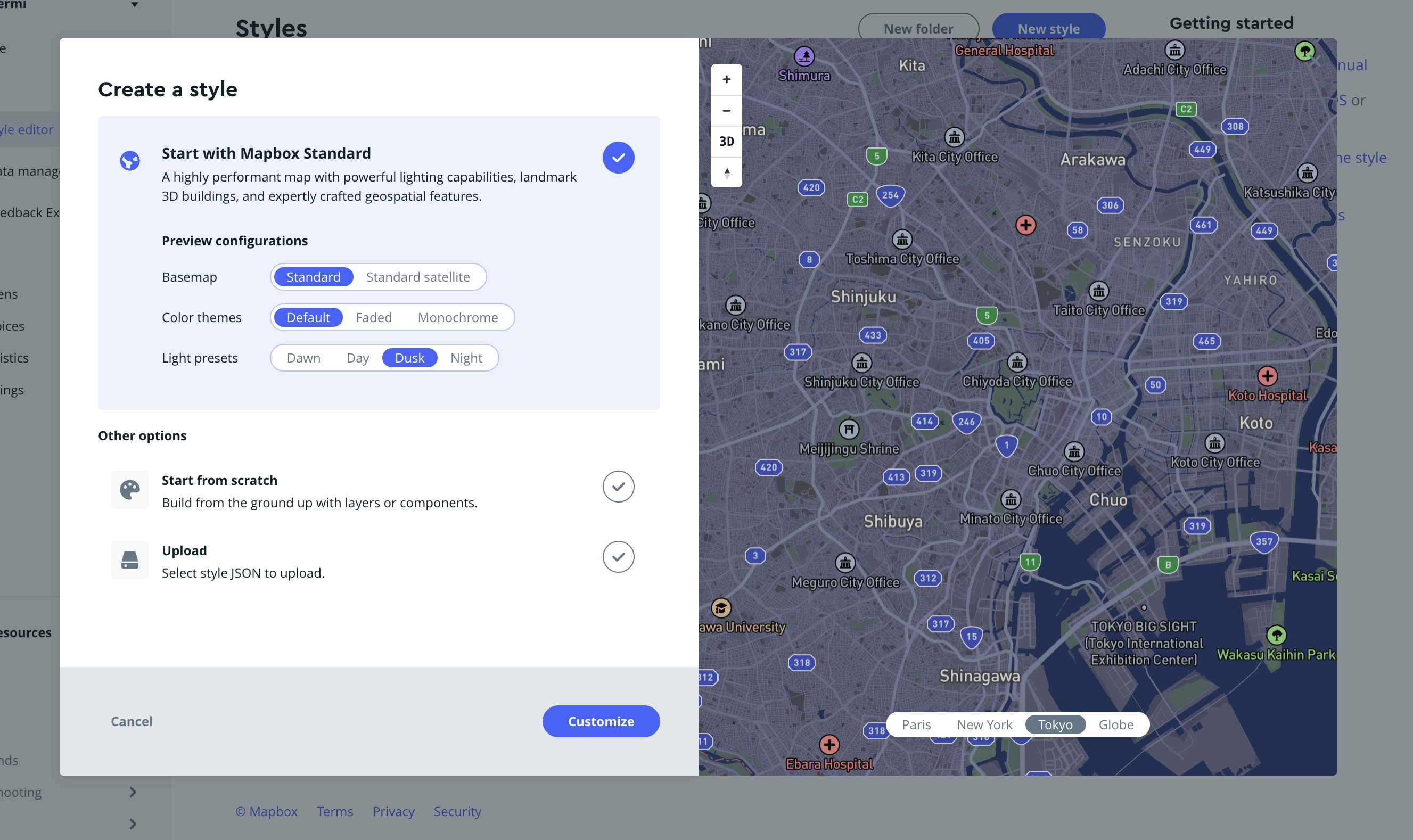Switch basemap to Standard satellite
The width and height of the screenshot is (1413, 840).
418,277
